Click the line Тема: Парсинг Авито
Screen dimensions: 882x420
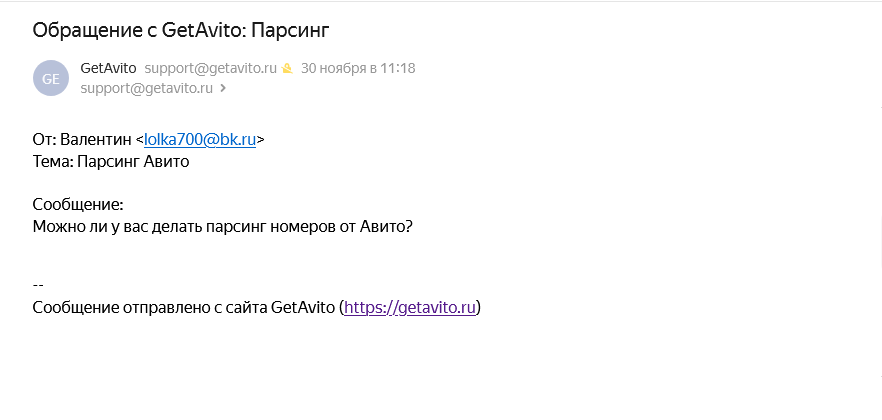[x=111, y=161]
